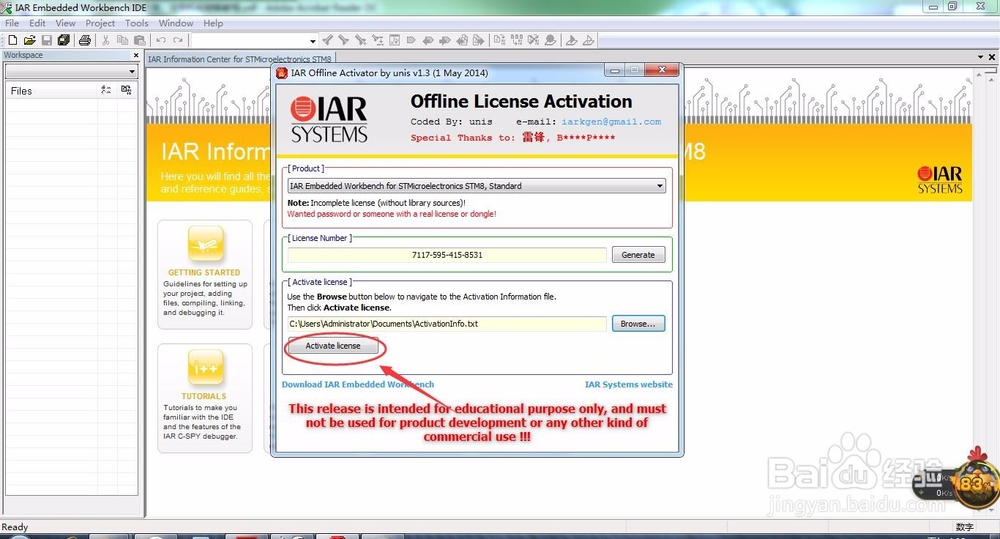Click the Toggle Breakpoint toolbar icon
Screen dimensions: 1000x539
550,40
